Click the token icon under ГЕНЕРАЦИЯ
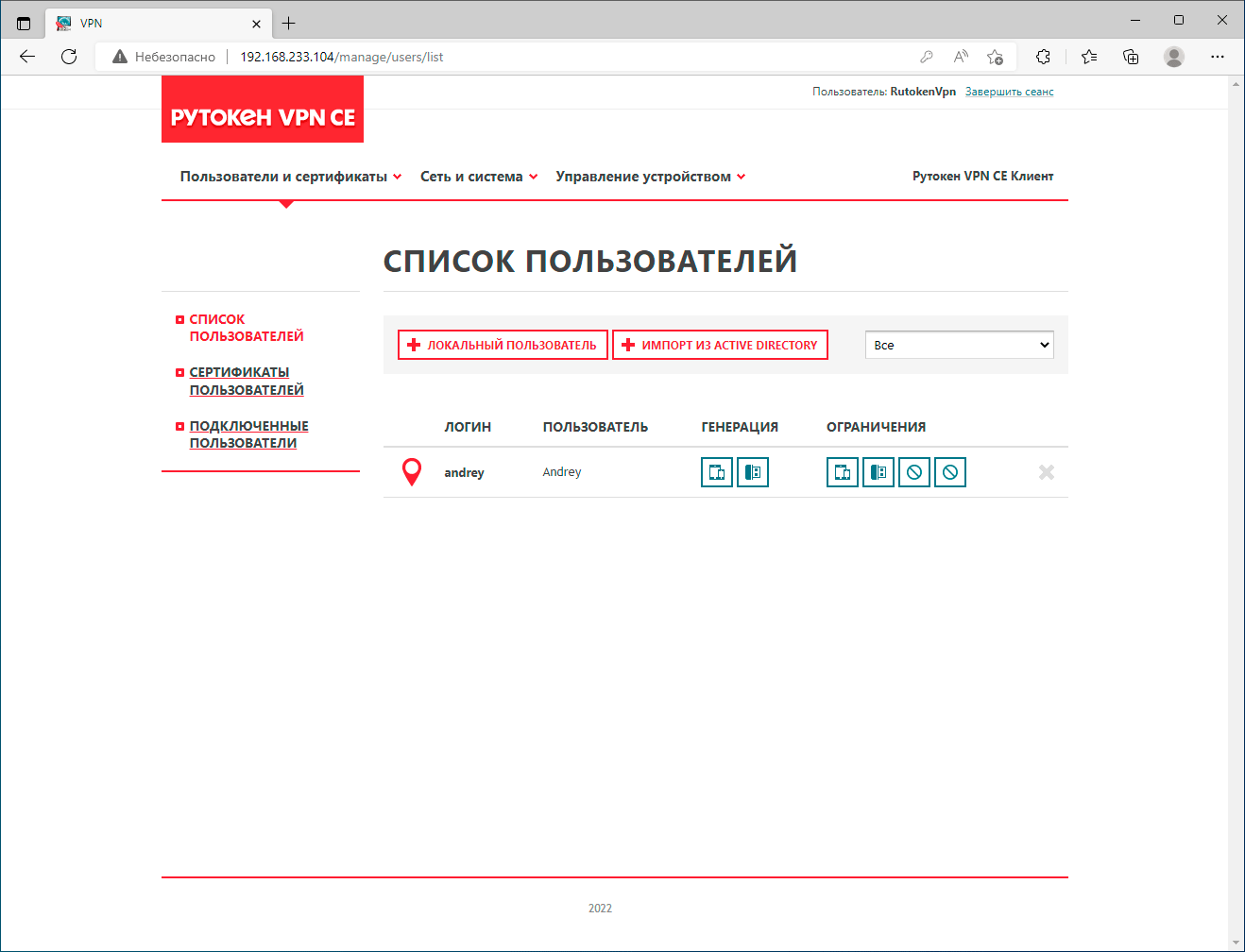Image resolution: width=1245 pixels, height=952 pixels. (753, 472)
